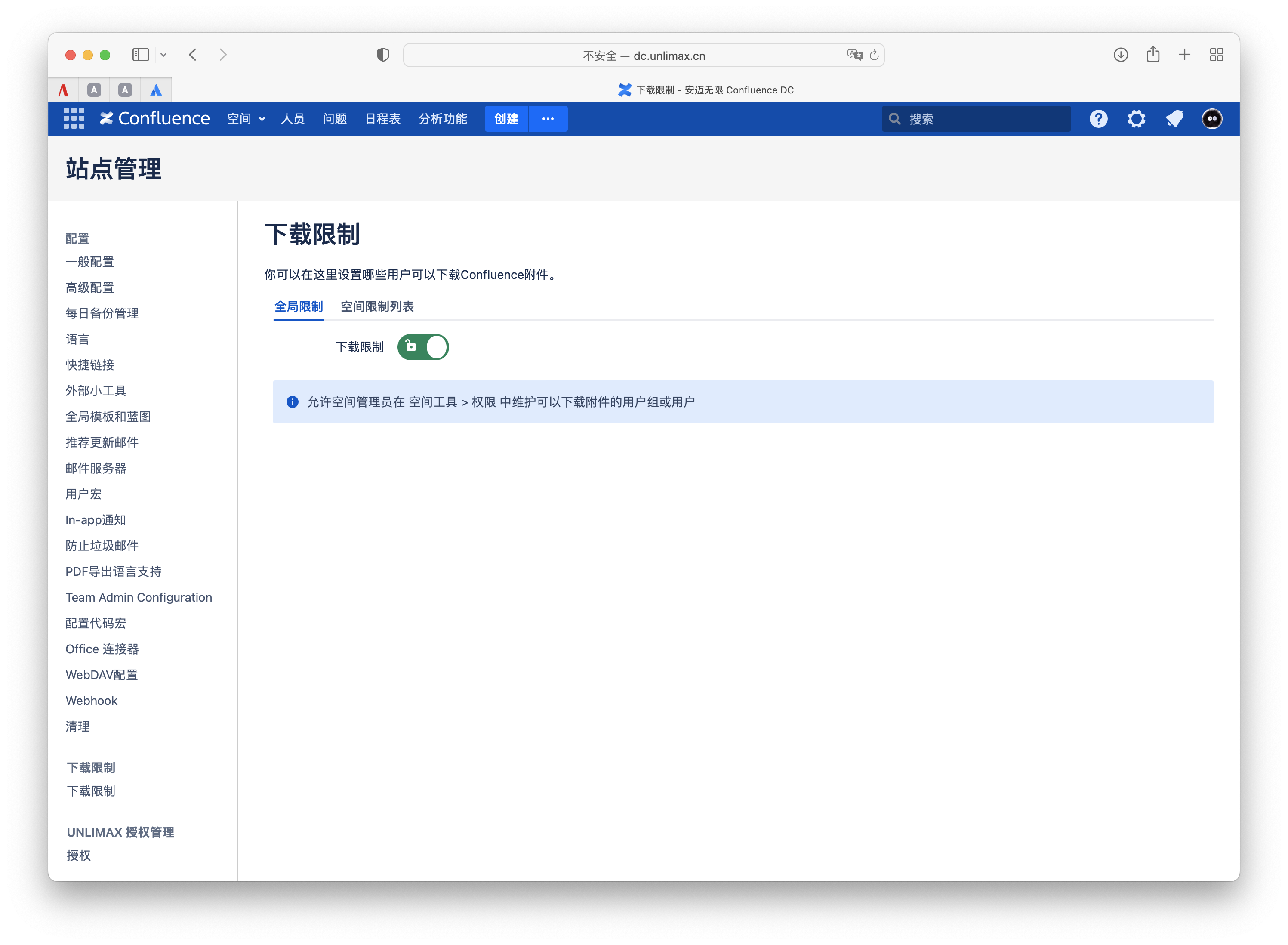Click the user profile avatar

(1212, 119)
